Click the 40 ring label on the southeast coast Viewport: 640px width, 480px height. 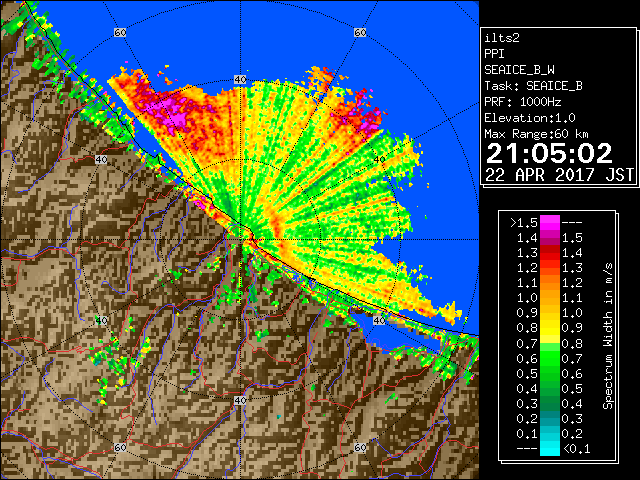click(x=379, y=320)
